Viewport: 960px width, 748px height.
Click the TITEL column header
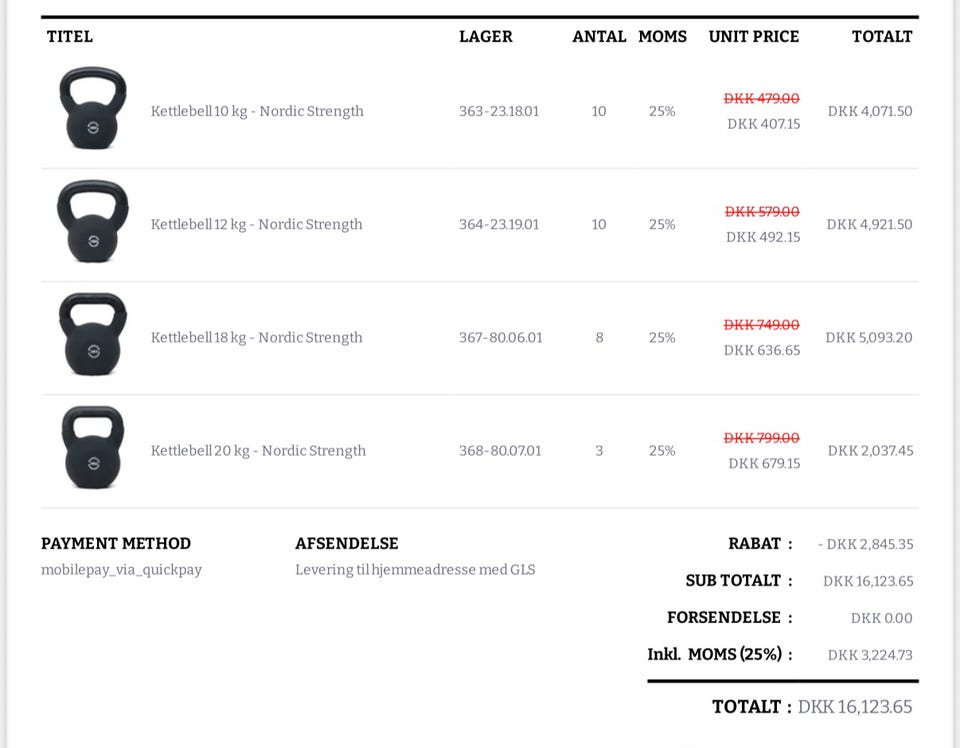click(70, 37)
